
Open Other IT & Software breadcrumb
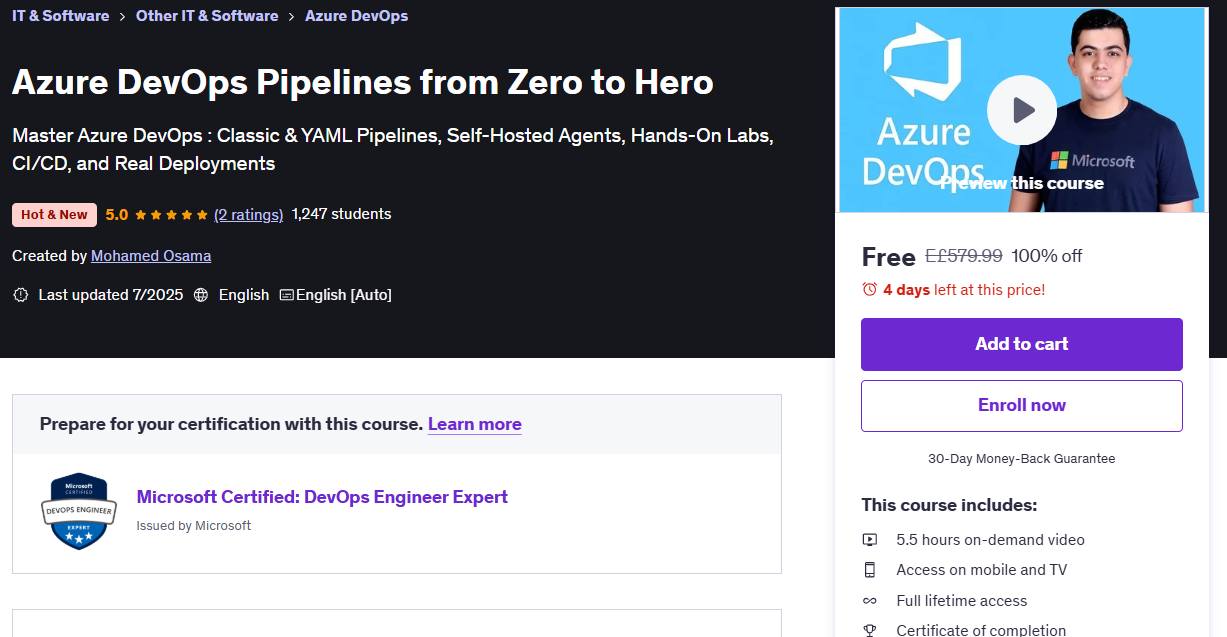[x=207, y=16]
